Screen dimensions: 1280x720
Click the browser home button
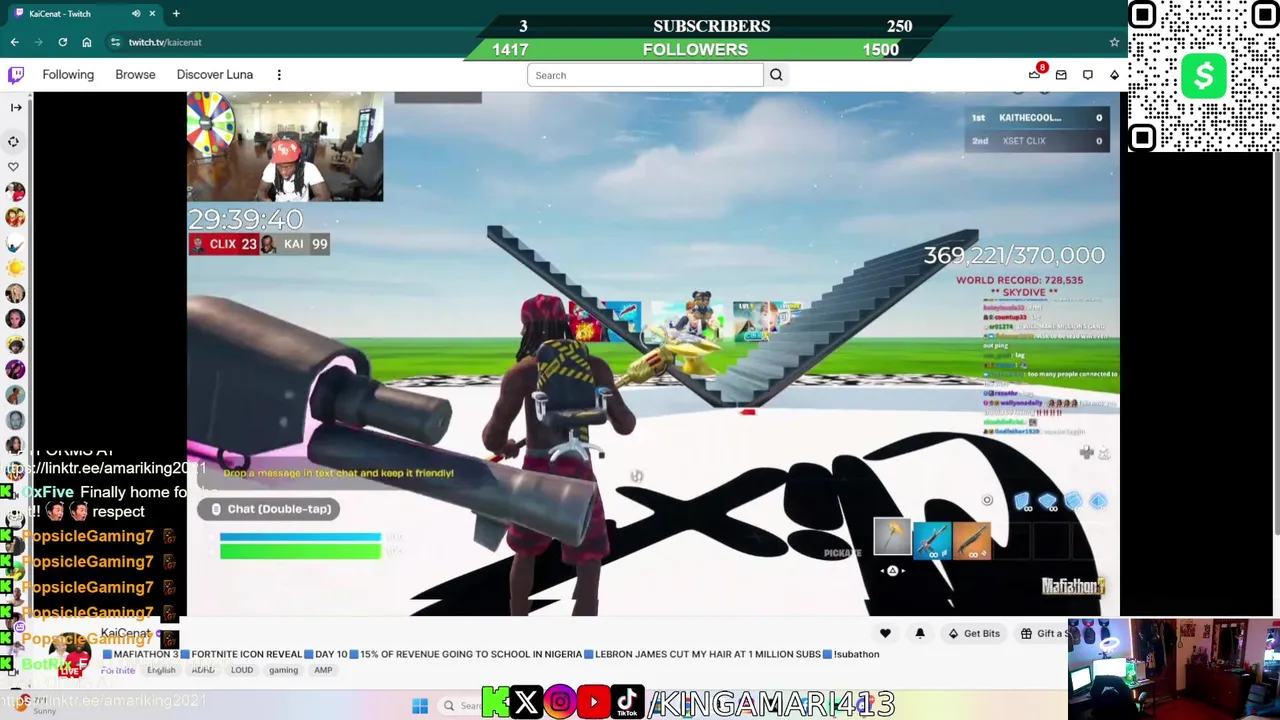coord(87,42)
